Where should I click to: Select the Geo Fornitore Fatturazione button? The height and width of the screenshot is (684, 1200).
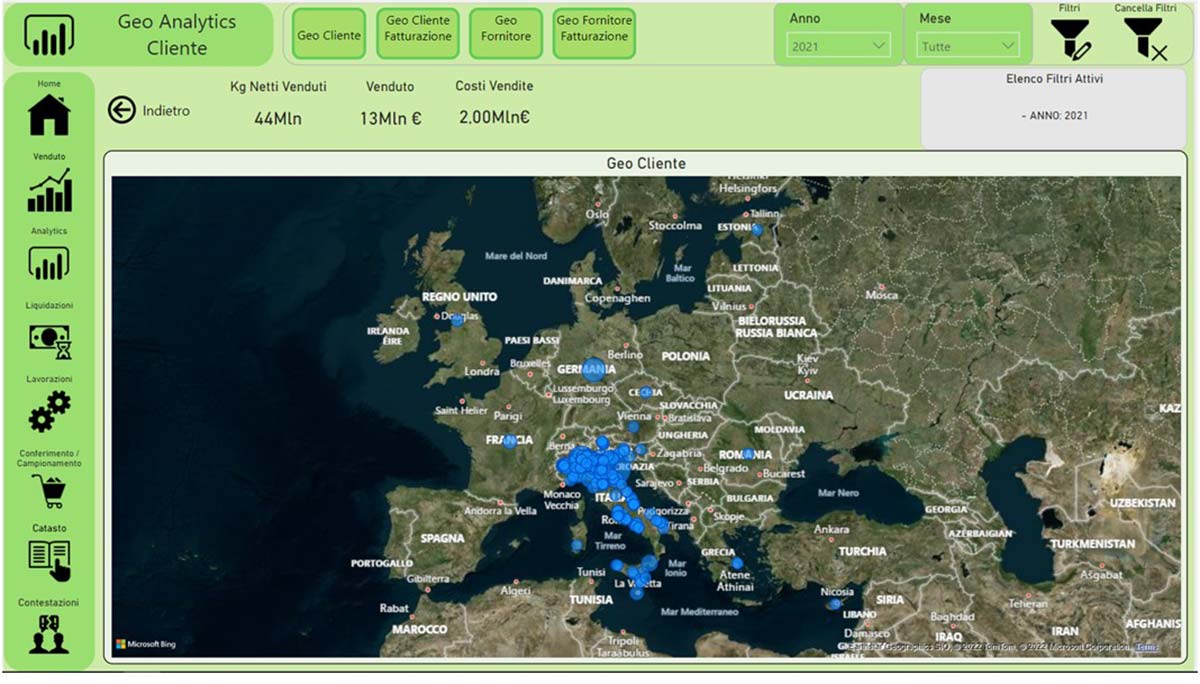(594, 36)
